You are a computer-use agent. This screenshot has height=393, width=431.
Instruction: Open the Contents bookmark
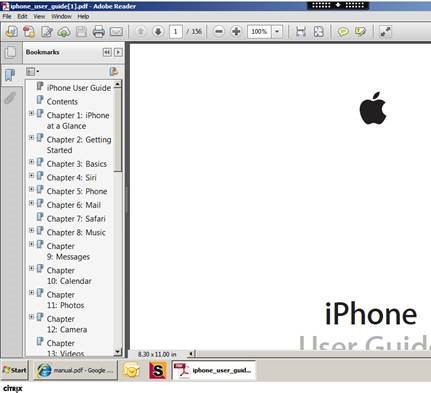click(62, 102)
